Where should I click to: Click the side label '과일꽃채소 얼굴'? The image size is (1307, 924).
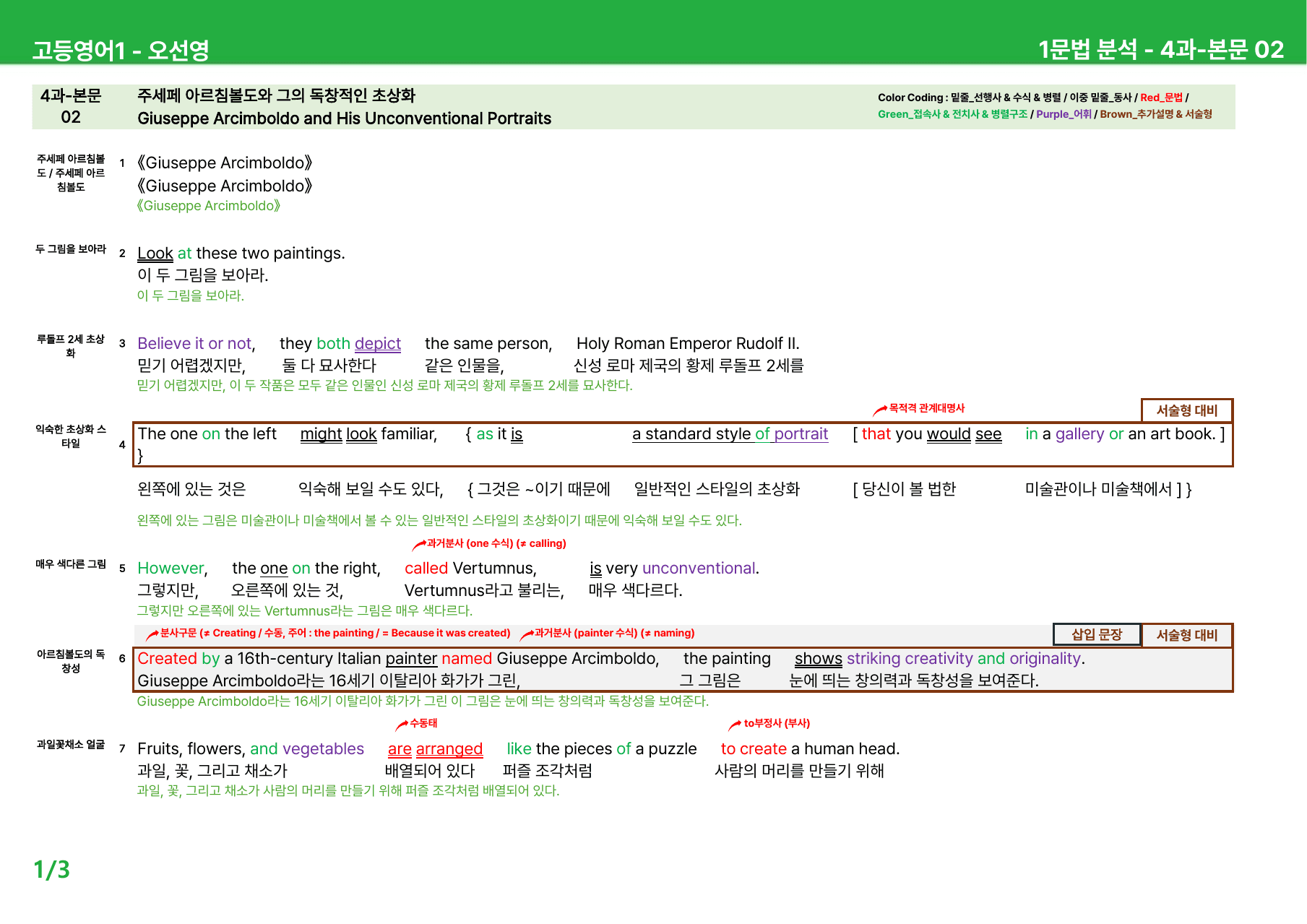(71, 745)
